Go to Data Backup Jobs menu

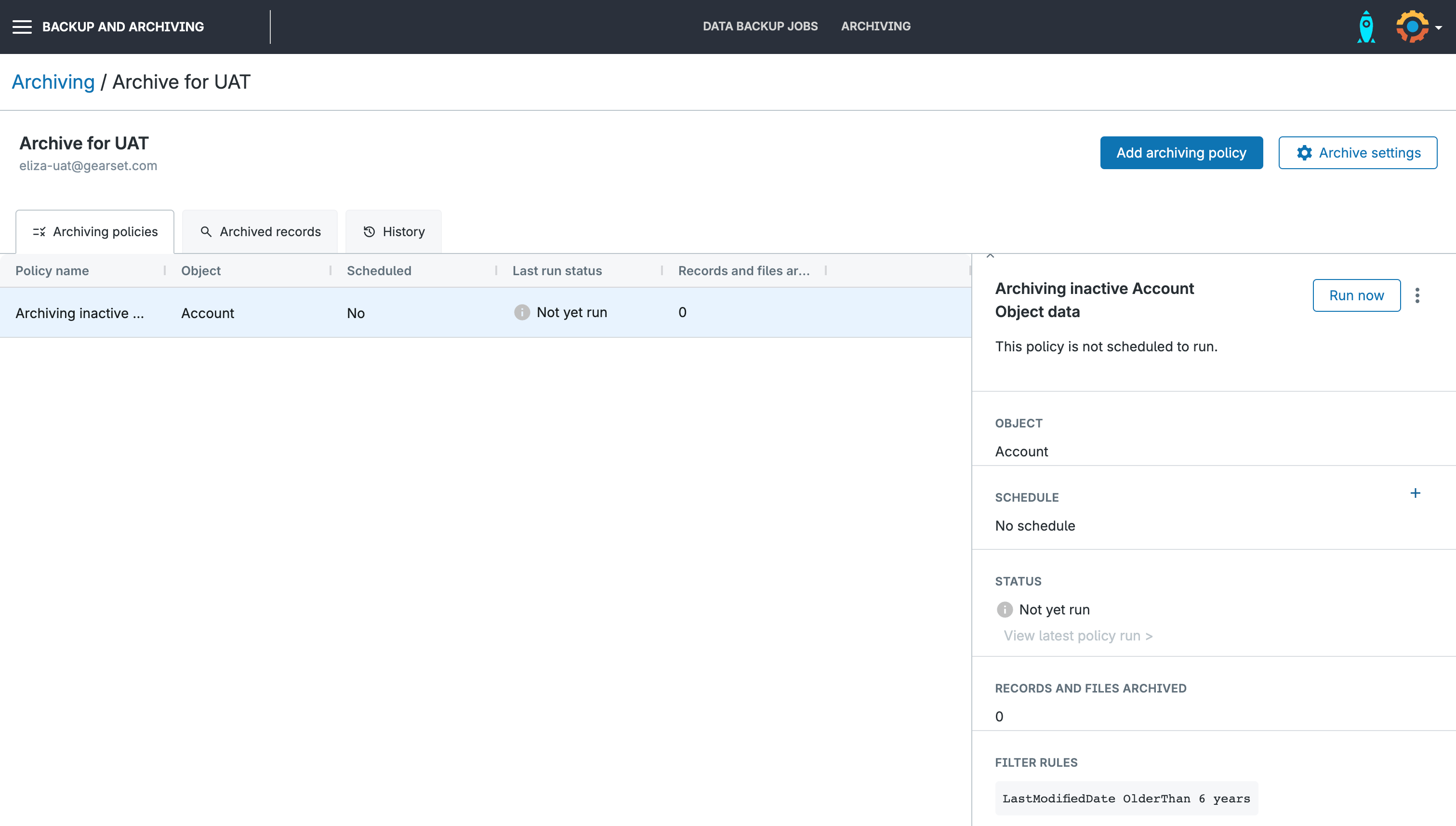click(x=760, y=26)
